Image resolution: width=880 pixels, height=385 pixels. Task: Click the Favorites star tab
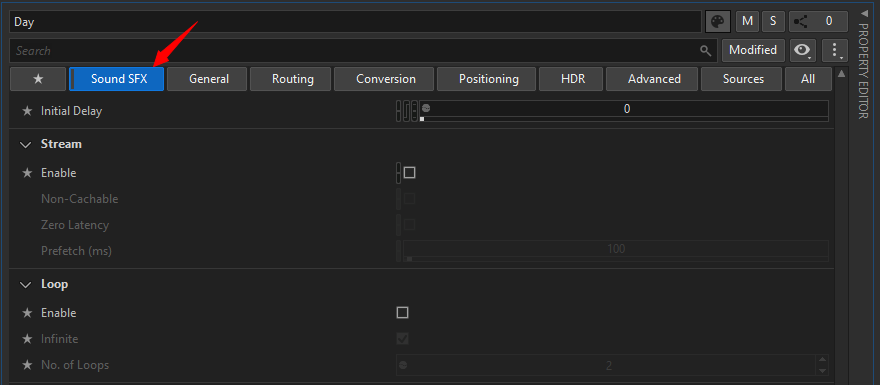(38, 79)
